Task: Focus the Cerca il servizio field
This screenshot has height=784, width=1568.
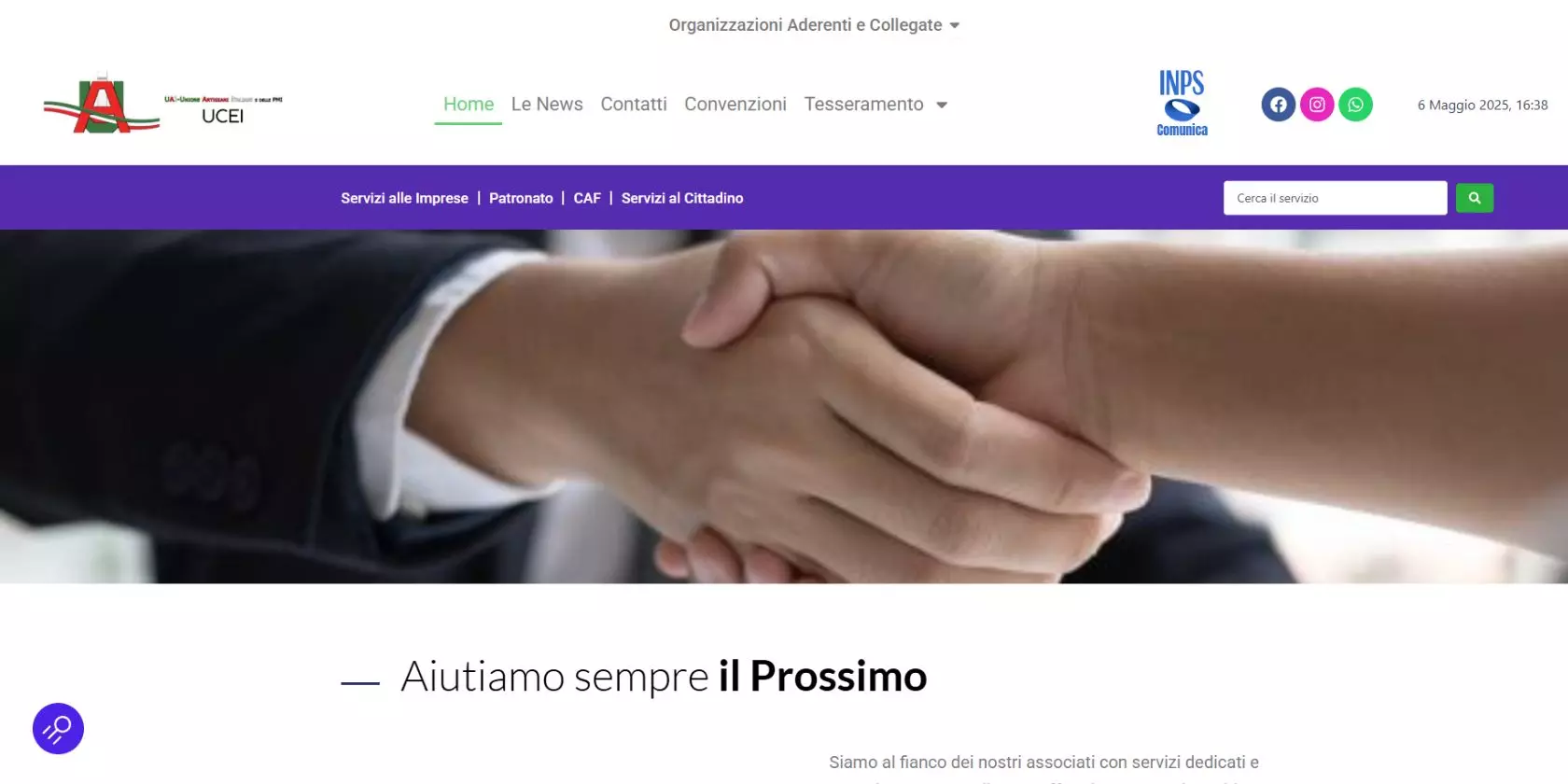Action: [1335, 198]
